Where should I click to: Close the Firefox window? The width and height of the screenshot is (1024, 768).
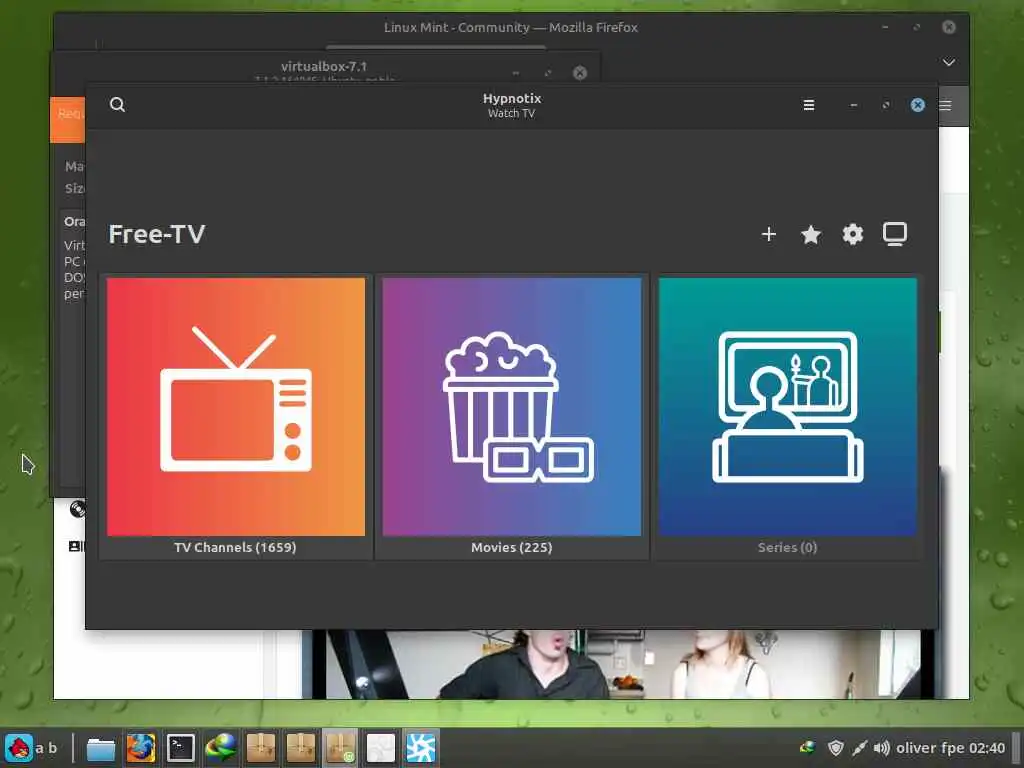pos(949,27)
